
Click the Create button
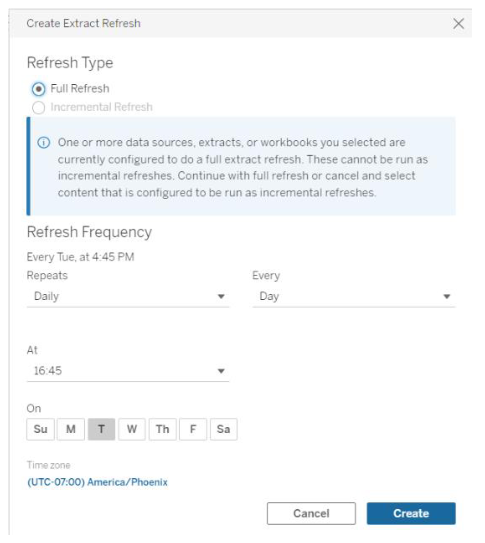click(411, 513)
